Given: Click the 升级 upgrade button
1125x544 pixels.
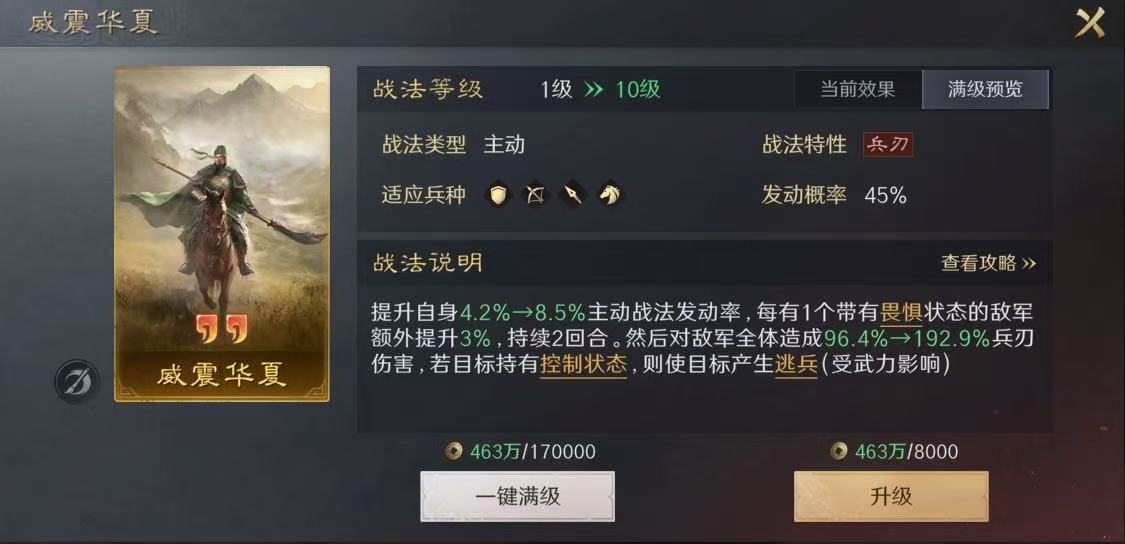Looking at the screenshot, I should pyautogui.click(x=891, y=497).
